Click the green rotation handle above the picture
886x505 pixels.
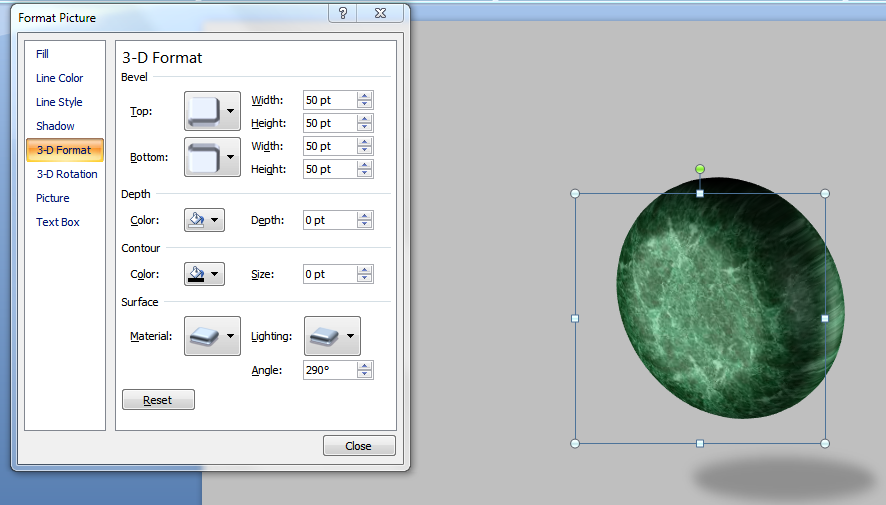pos(700,169)
